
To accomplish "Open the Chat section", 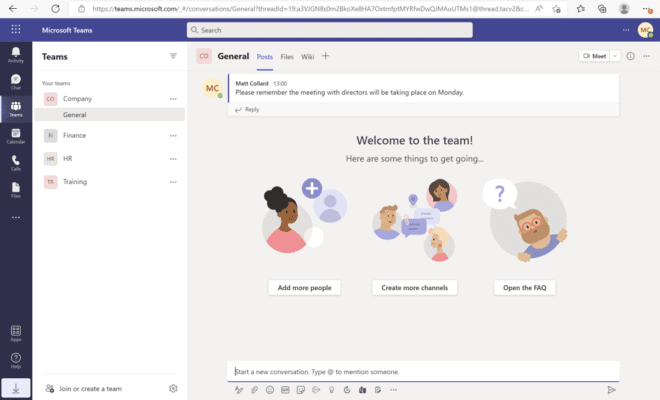I will coord(16,82).
